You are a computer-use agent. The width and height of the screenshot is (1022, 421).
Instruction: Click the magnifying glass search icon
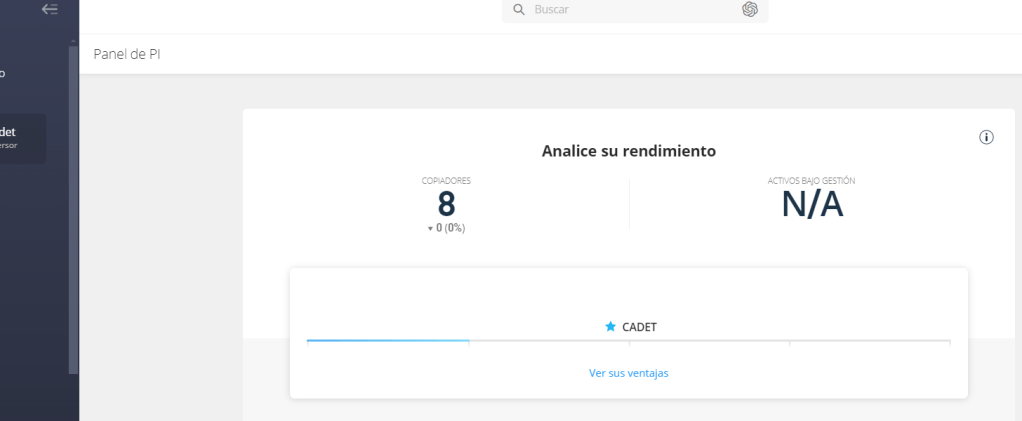click(518, 9)
